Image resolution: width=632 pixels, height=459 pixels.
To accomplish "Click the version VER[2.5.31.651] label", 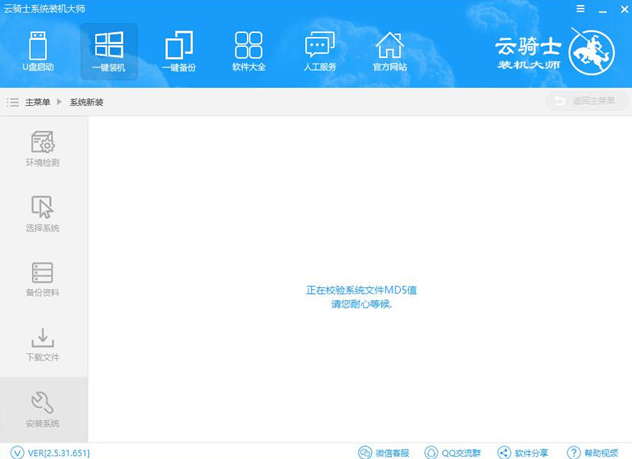I will tap(59, 453).
